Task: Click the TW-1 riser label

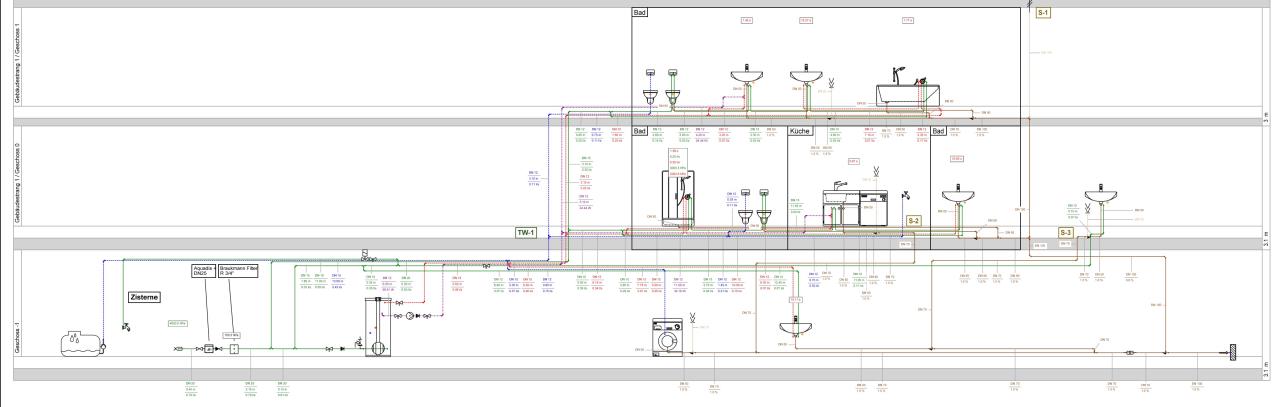Action: point(527,232)
